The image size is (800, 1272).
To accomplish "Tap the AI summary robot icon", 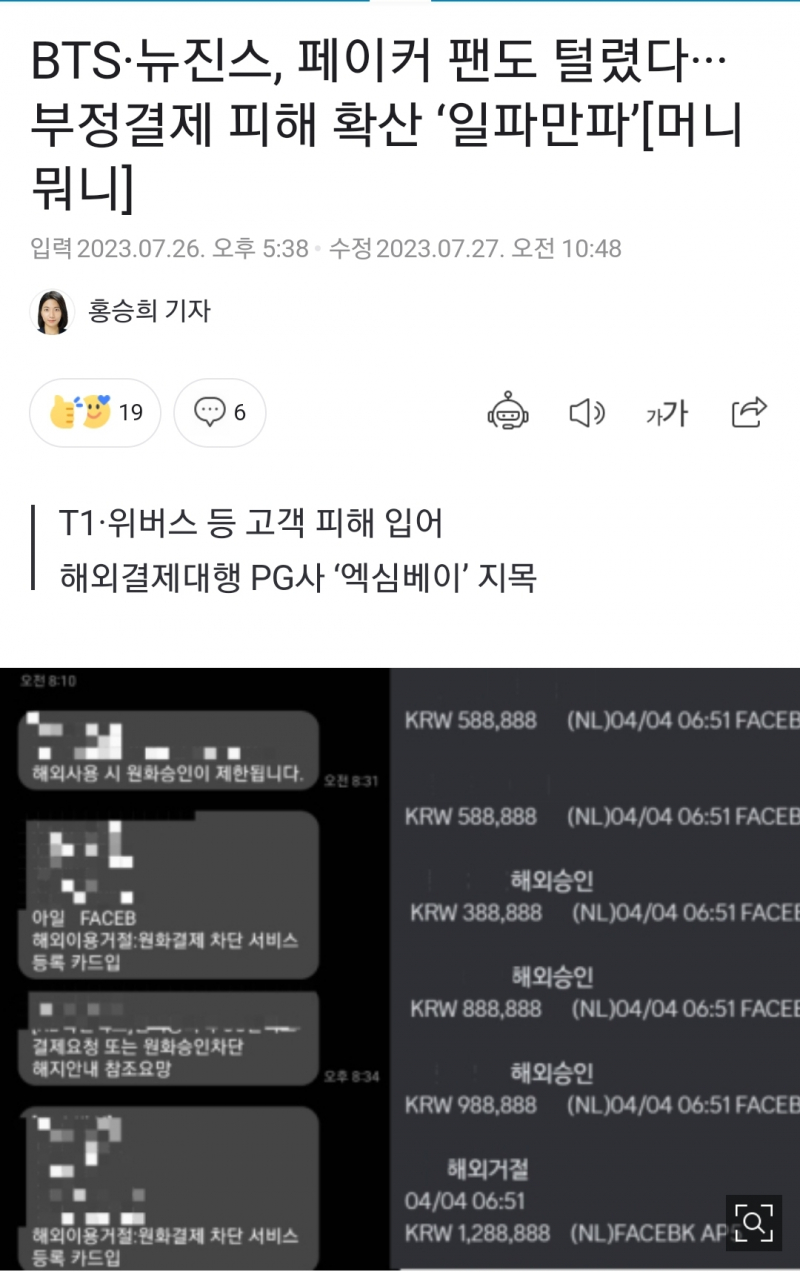I will [508, 412].
